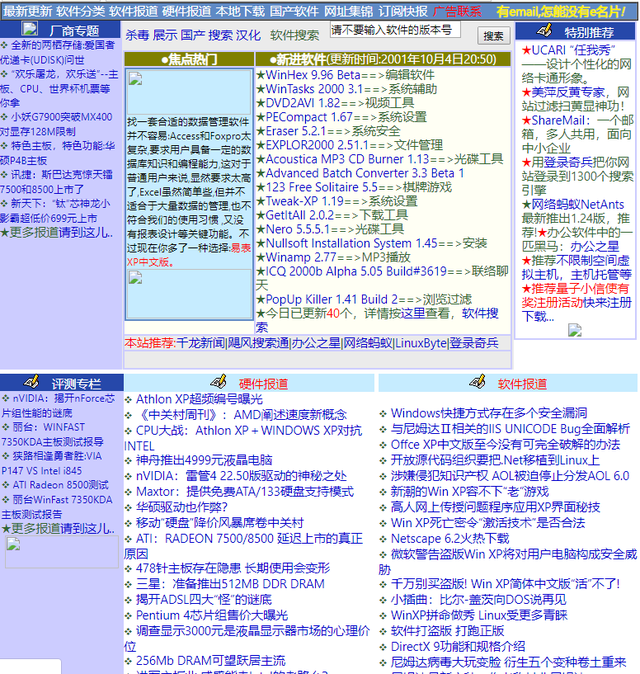Viewport: 640px width, 674px height.
Task: Open LinuxByte recommended site link
Action: point(421,343)
